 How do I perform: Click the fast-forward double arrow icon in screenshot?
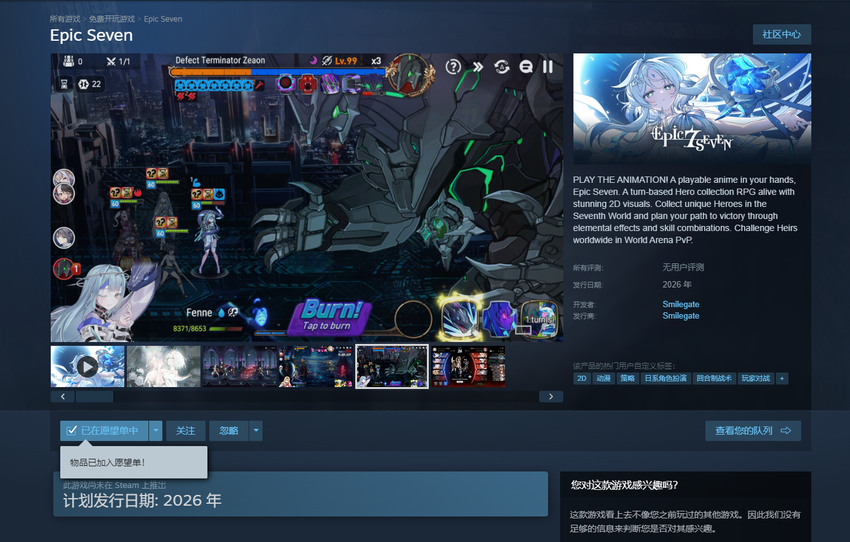(x=478, y=67)
